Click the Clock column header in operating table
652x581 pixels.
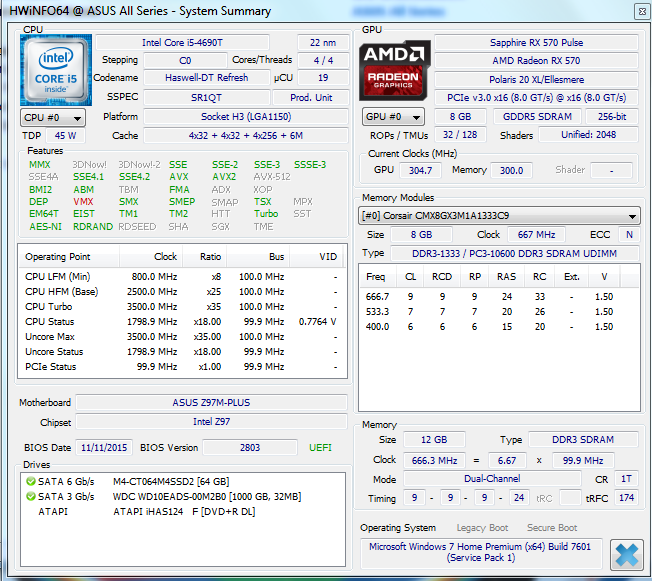coord(151,257)
